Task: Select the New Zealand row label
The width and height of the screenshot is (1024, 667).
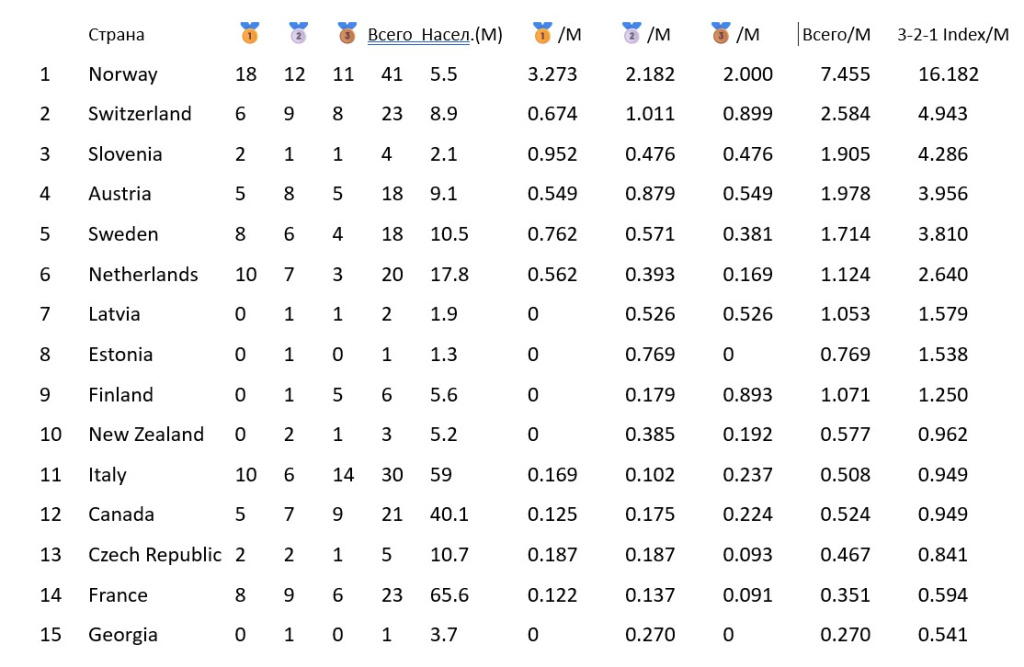Action: click(x=146, y=435)
